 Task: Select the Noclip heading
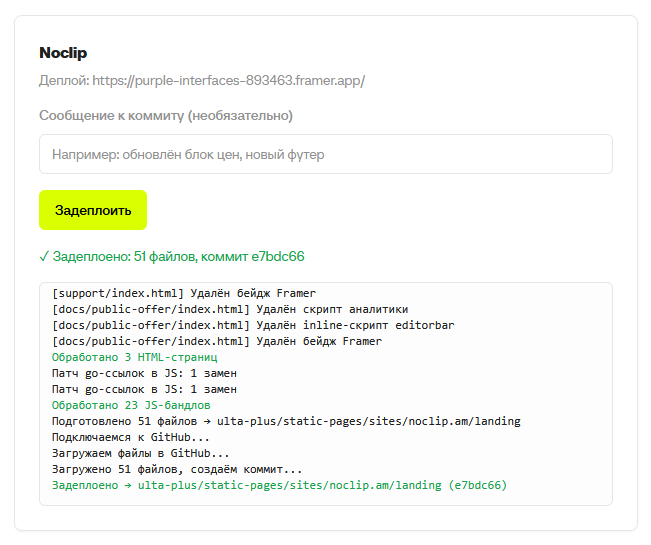click(63, 53)
